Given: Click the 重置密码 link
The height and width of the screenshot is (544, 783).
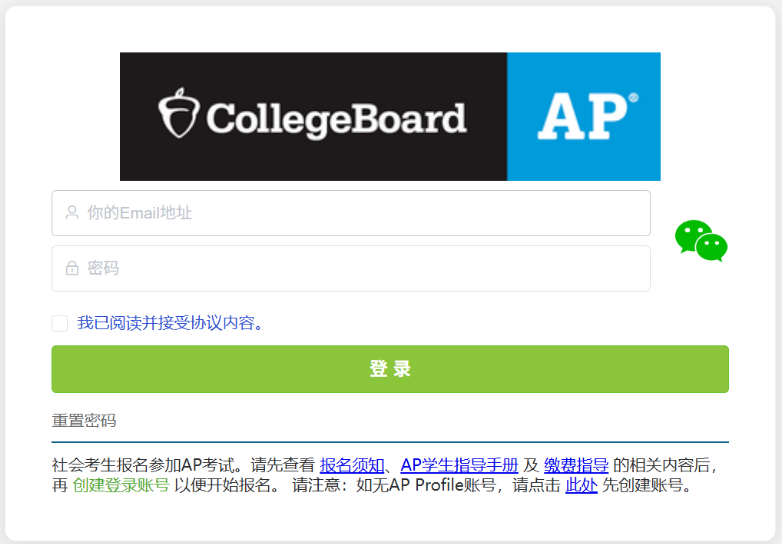Looking at the screenshot, I should [x=84, y=420].
